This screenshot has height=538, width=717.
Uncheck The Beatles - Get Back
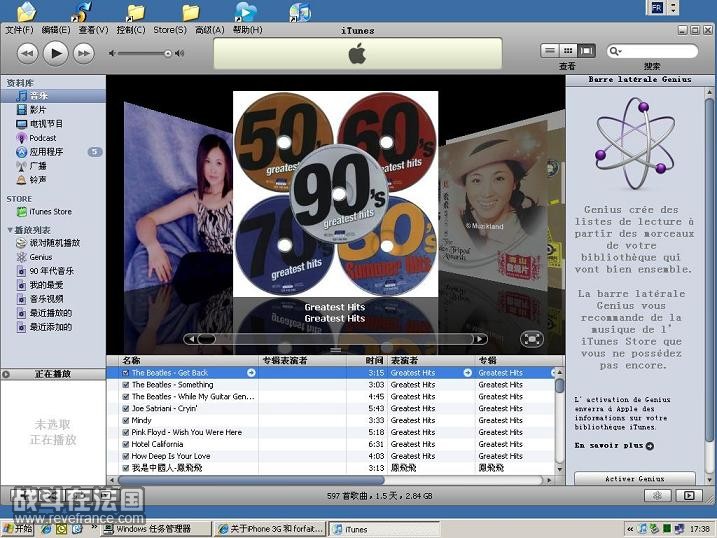126,373
